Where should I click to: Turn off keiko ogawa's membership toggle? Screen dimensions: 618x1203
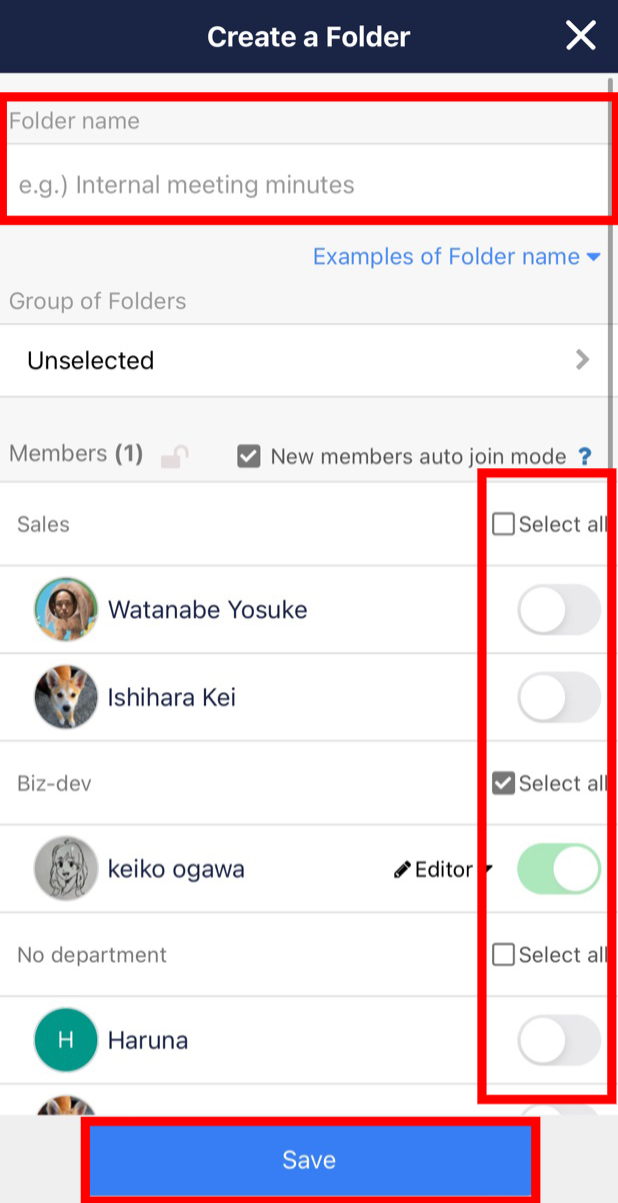click(x=559, y=868)
